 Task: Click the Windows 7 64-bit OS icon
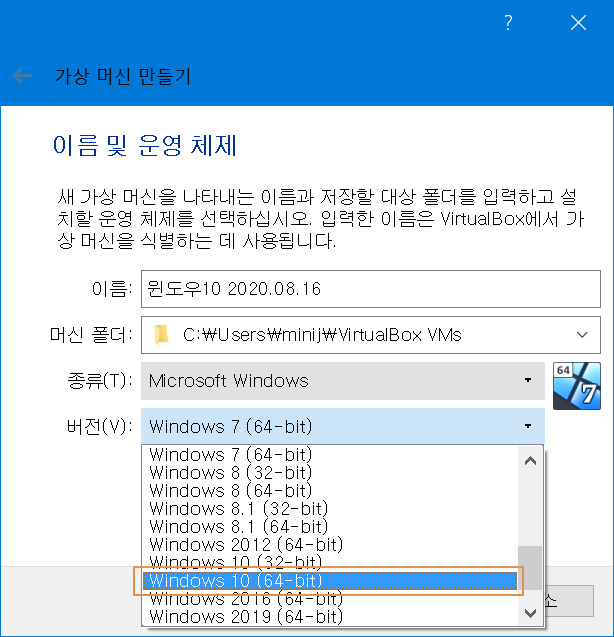[577, 386]
